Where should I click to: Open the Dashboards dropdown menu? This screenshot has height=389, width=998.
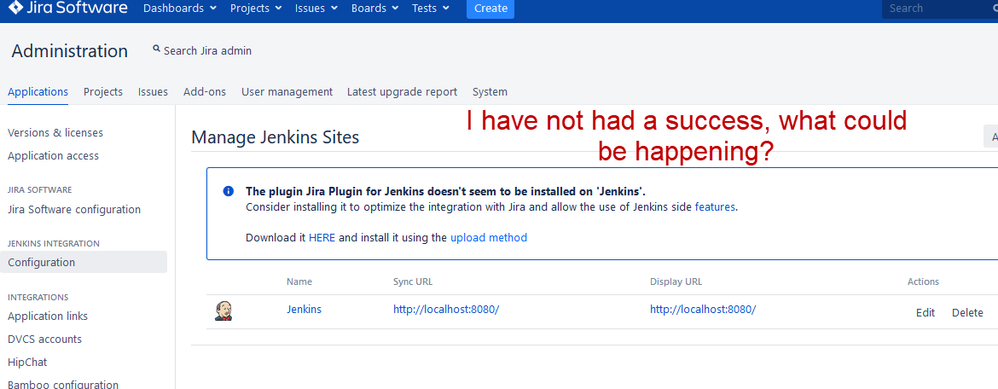[179, 8]
